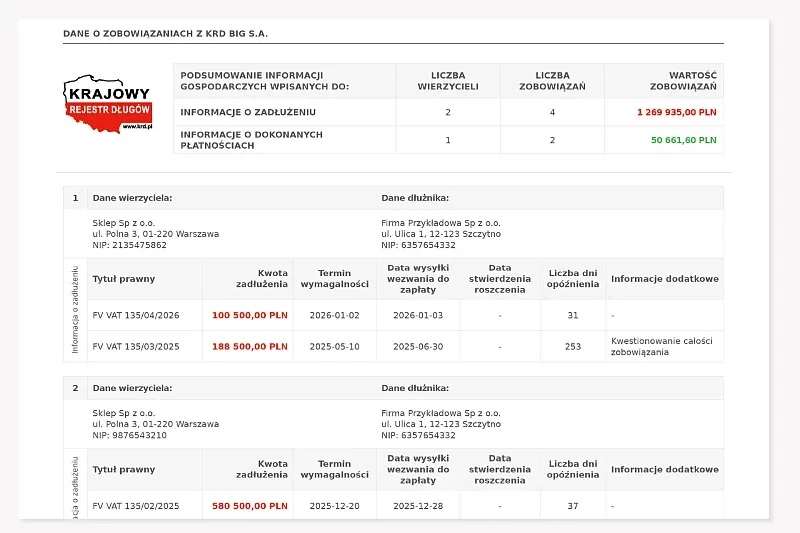Select the amount '580 500,00 PLN'

[x=250, y=506]
